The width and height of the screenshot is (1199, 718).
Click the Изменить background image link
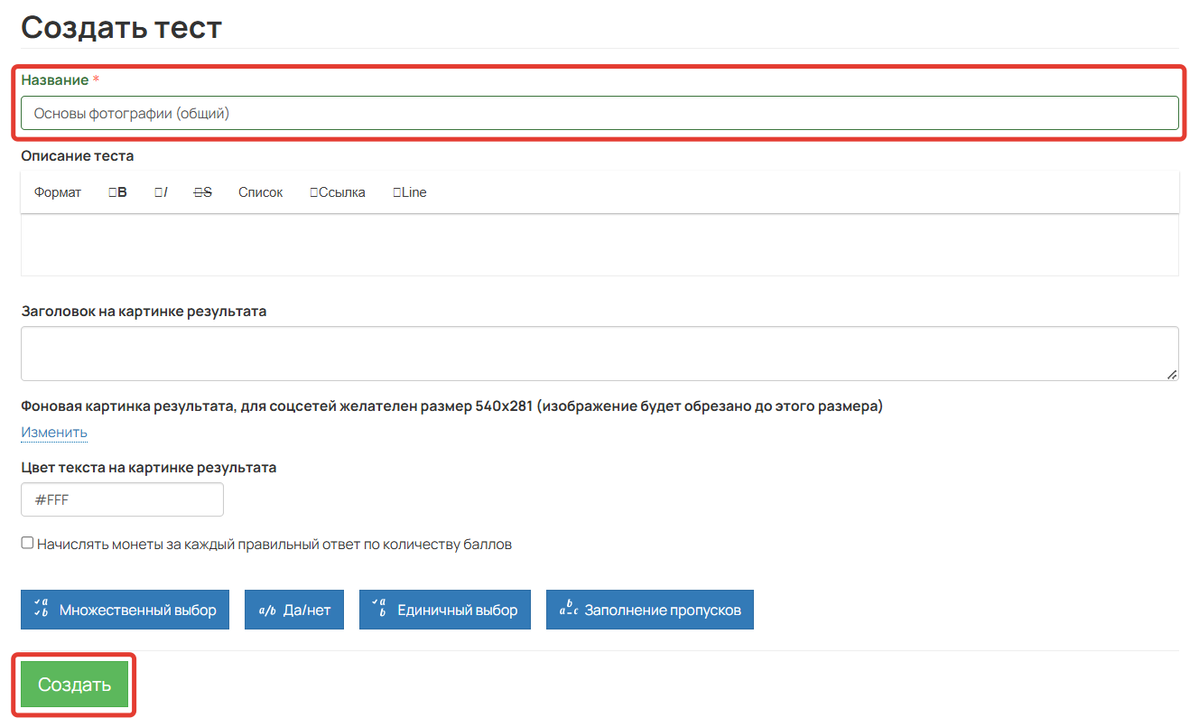pyautogui.click(x=54, y=432)
